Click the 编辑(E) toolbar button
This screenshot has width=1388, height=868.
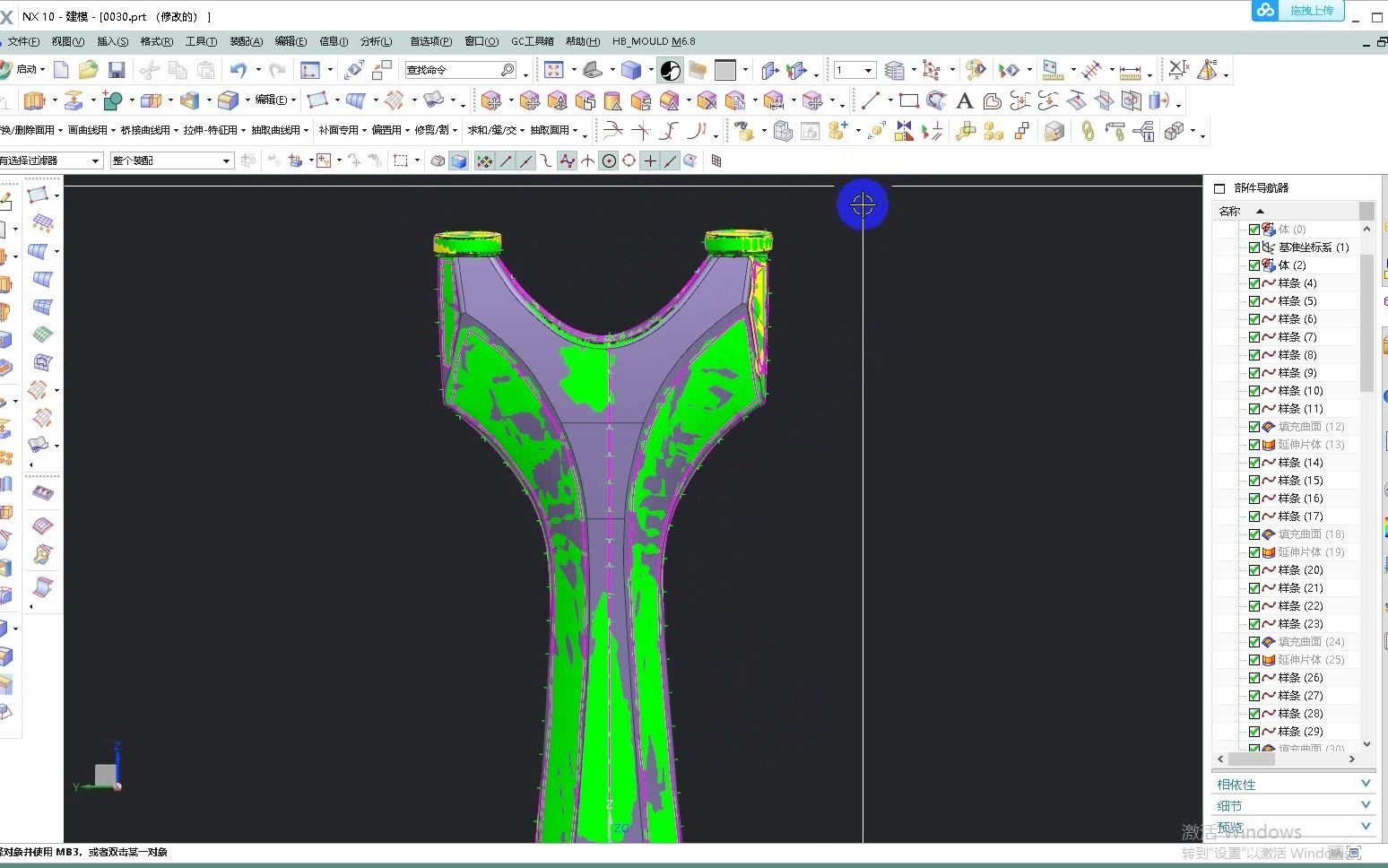pos(274,100)
